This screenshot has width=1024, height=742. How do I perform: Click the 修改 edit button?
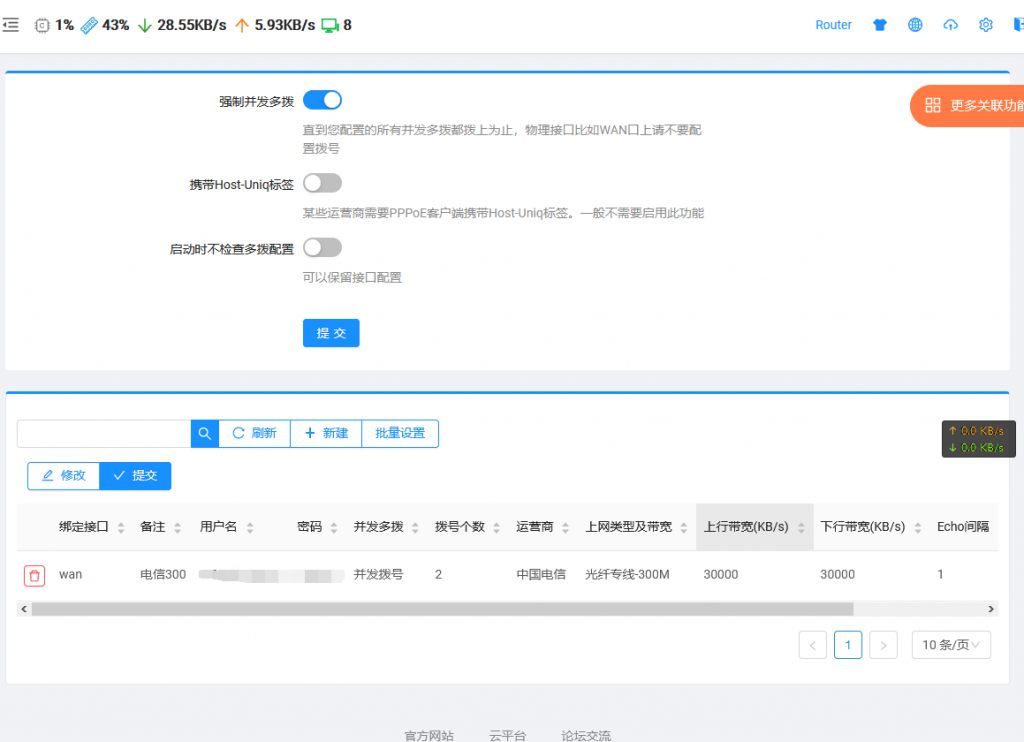tap(63, 476)
